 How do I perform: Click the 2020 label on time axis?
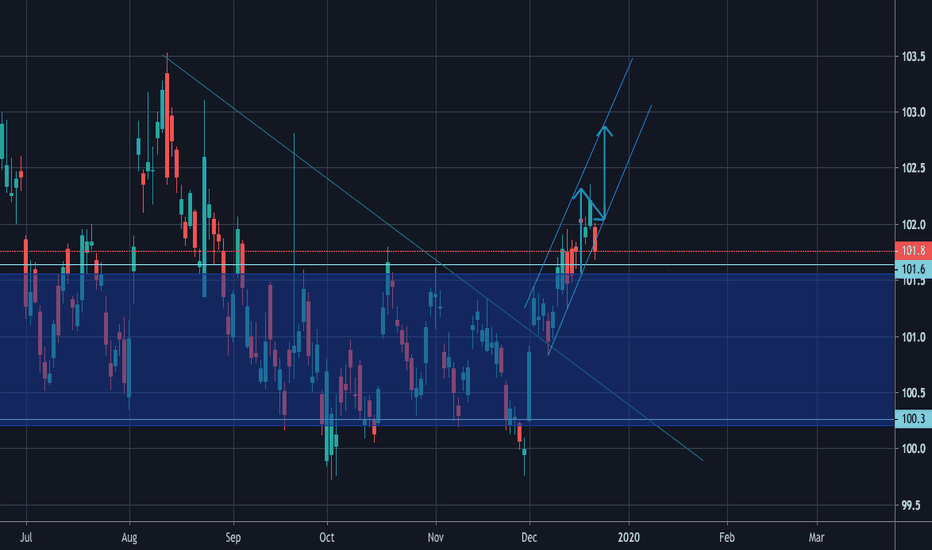click(629, 538)
